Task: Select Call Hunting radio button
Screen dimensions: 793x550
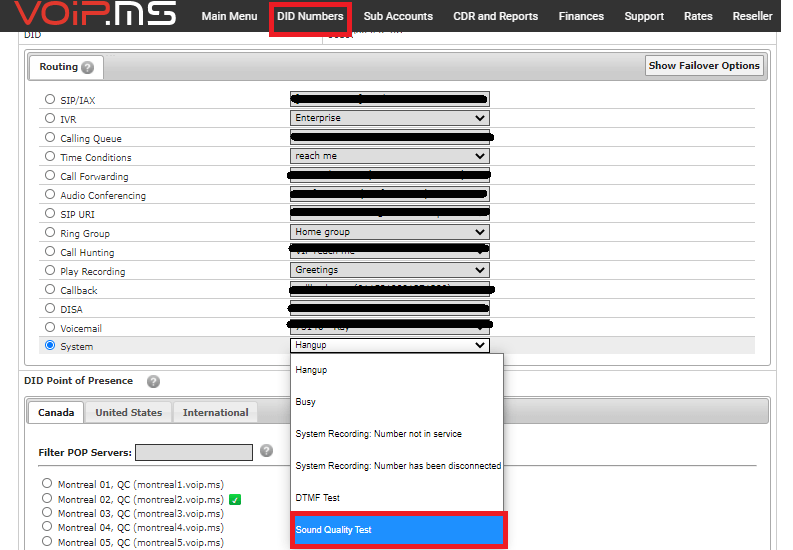Action: tap(50, 251)
